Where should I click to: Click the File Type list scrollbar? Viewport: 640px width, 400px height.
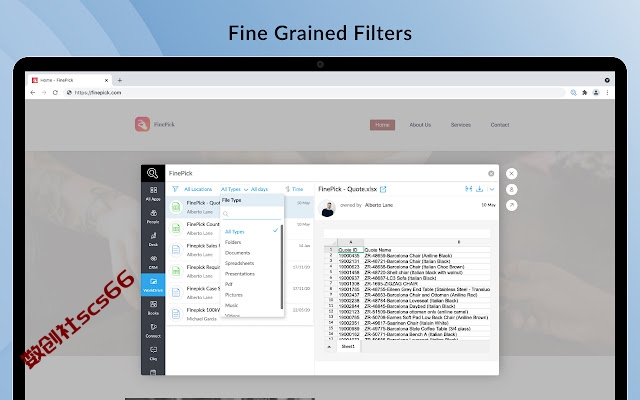click(282, 267)
